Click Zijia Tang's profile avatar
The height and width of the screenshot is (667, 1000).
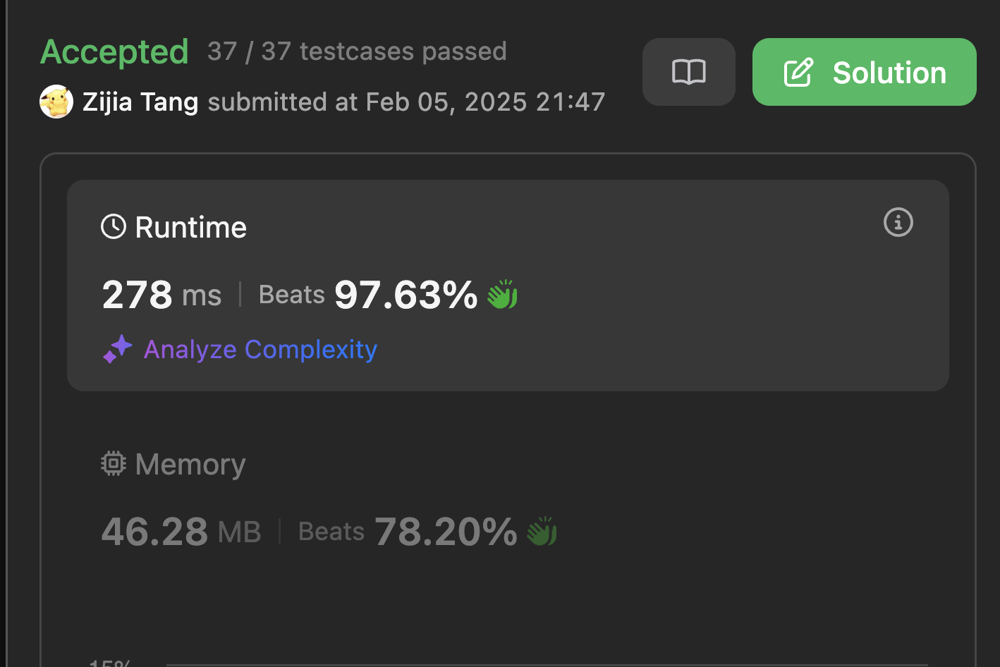click(x=56, y=102)
